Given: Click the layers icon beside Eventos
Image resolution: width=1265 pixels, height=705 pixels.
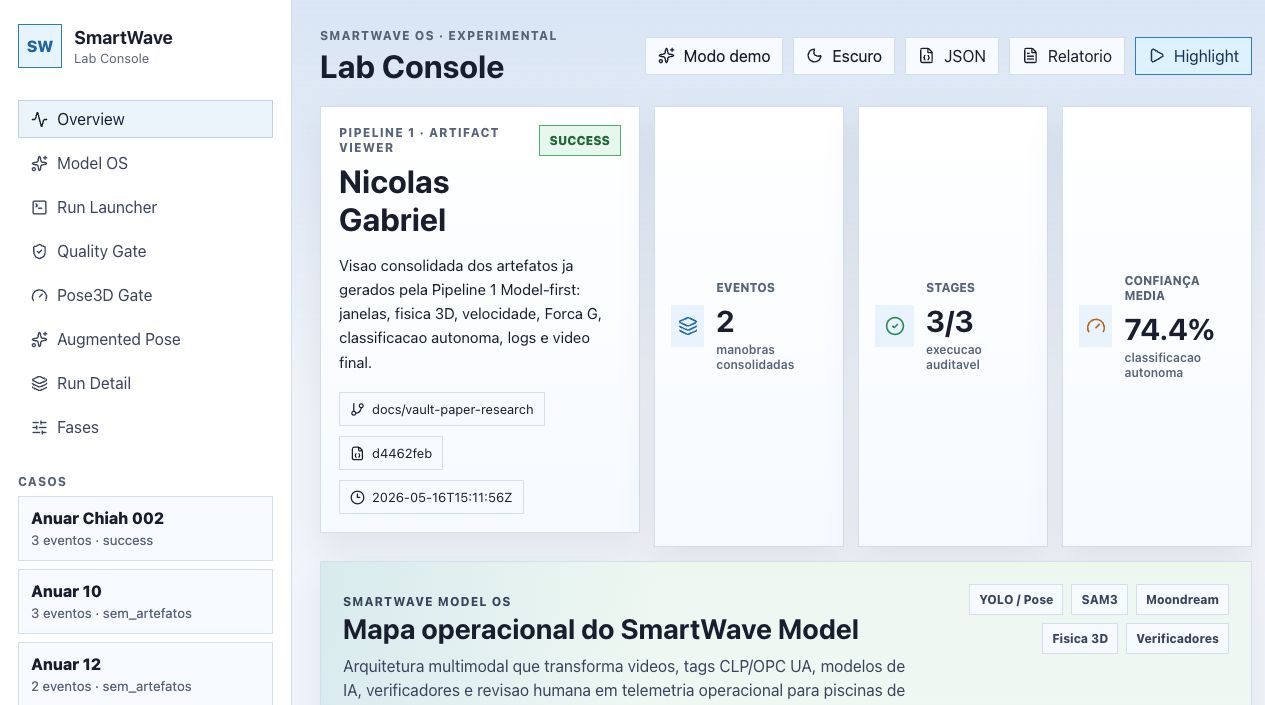Looking at the screenshot, I should (688, 326).
